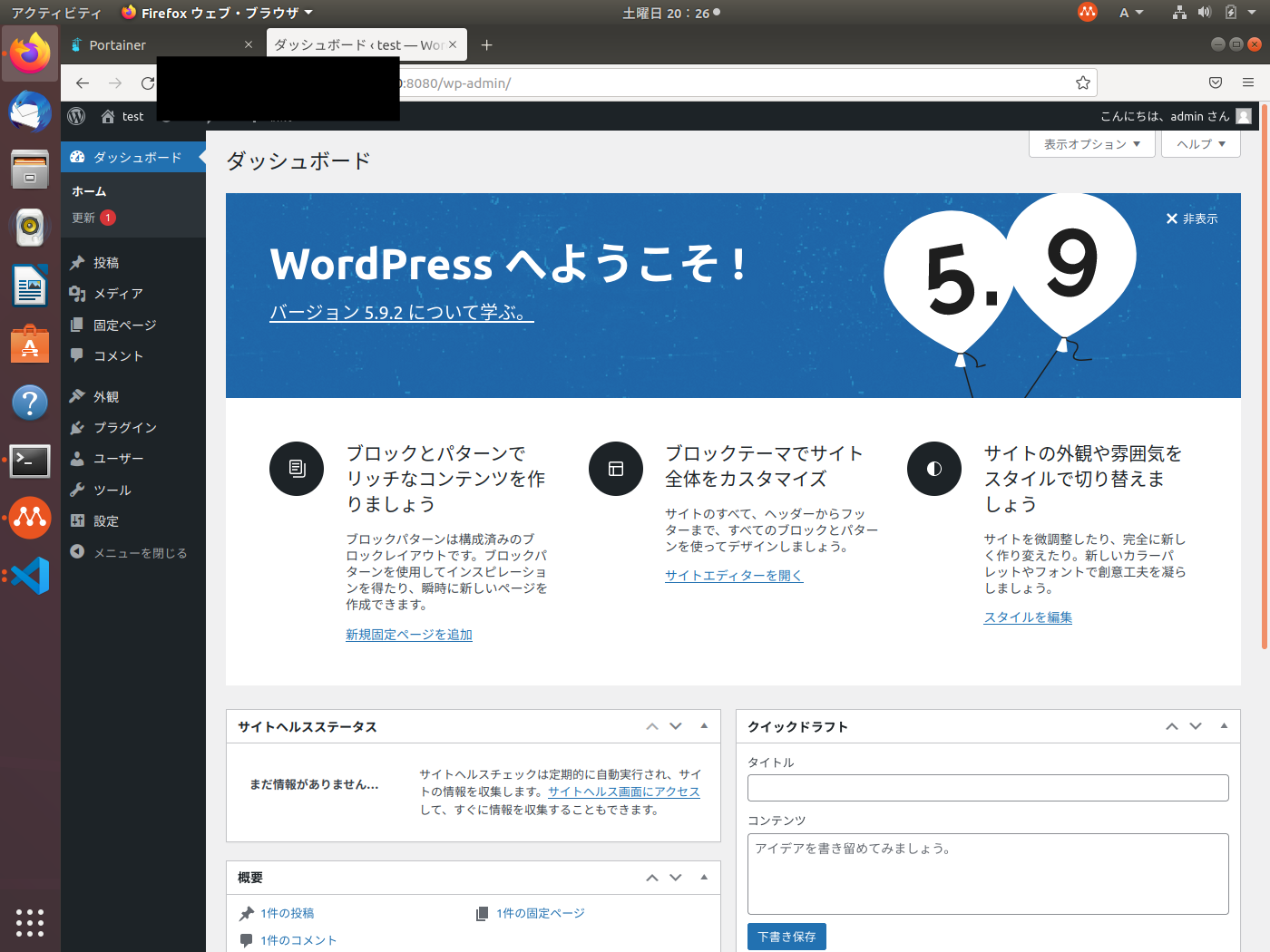Screen dimensions: 1270x952
Task: Click the ツール wrench icon
Action: click(77, 490)
